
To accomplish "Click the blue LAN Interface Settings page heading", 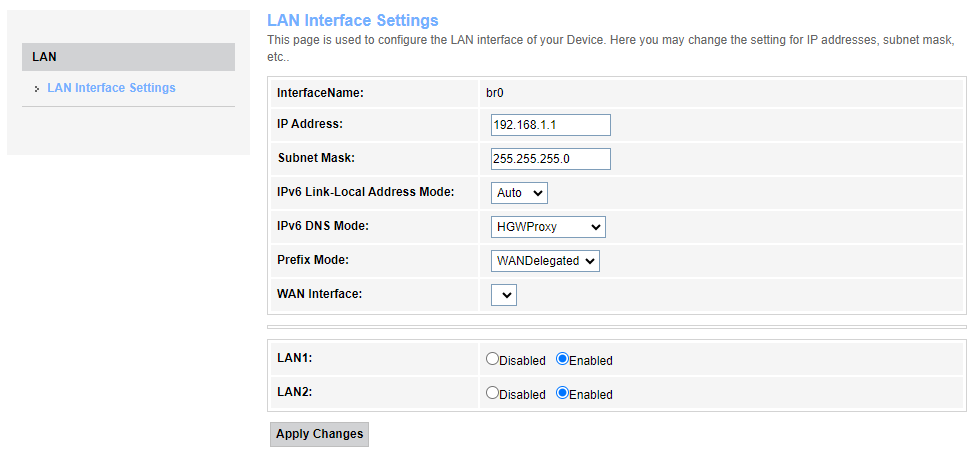I will point(352,20).
